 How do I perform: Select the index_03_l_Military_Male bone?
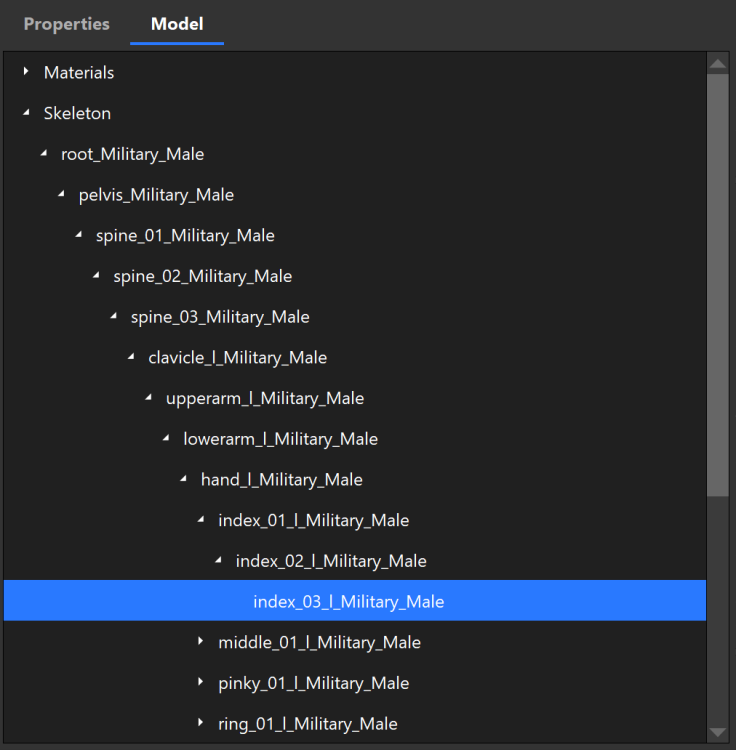[x=348, y=602]
